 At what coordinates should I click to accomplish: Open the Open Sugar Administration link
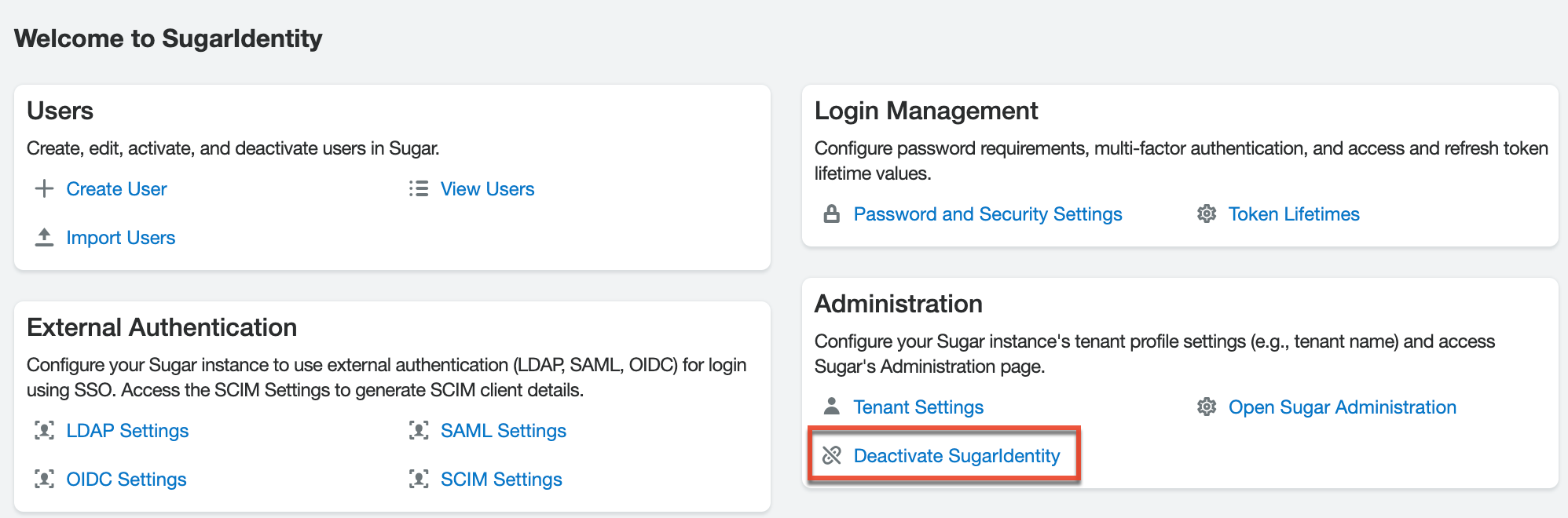(1342, 407)
